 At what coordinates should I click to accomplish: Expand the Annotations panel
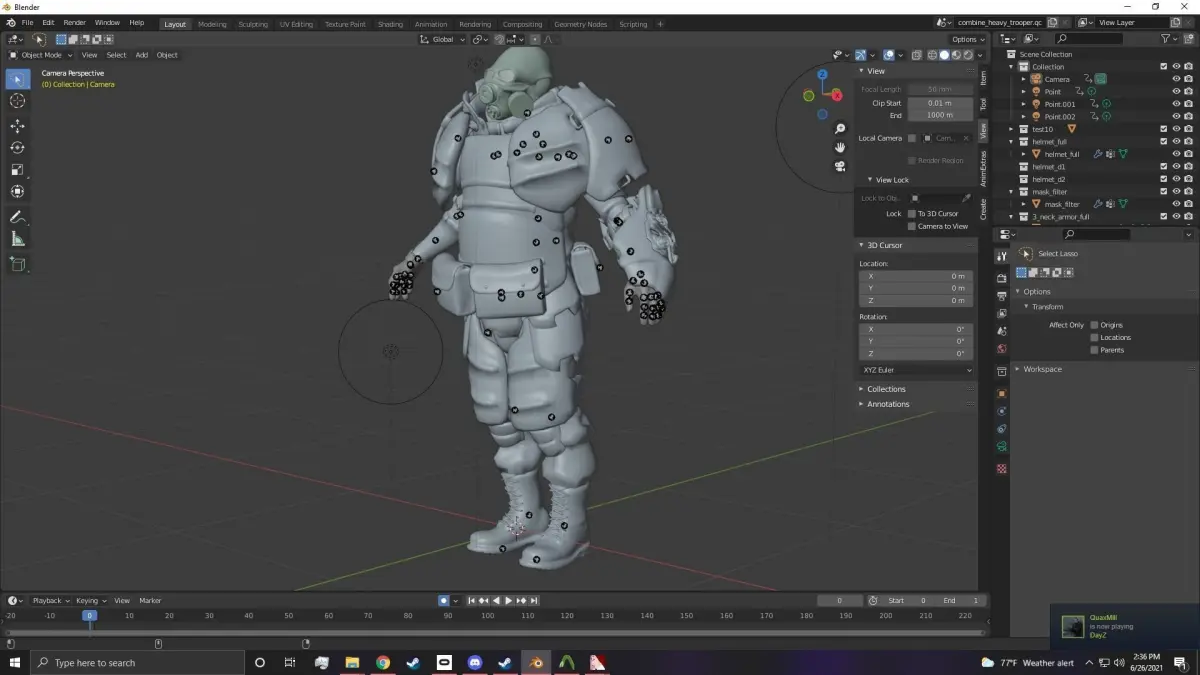coord(888,404)
